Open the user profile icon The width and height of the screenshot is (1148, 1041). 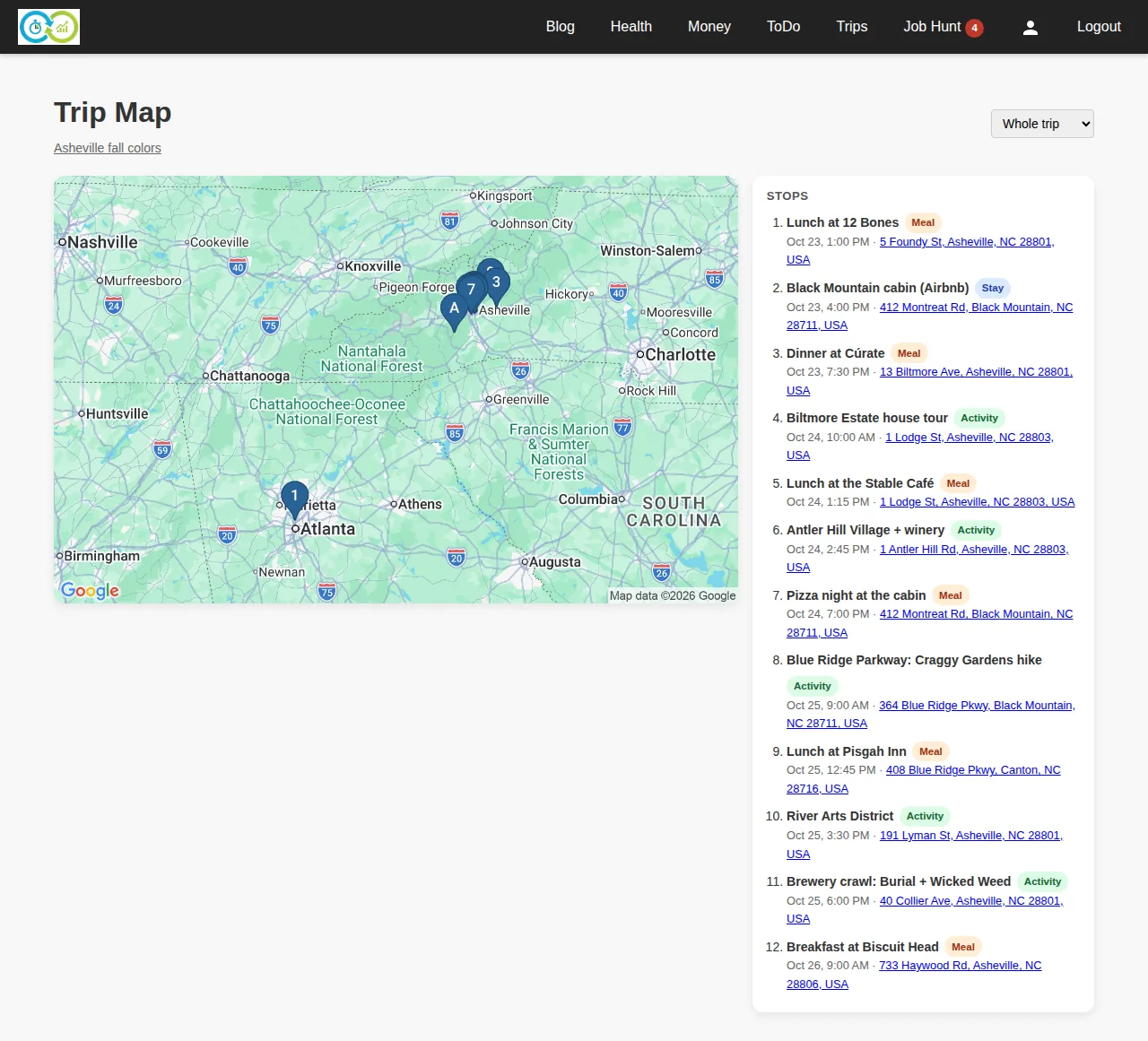[x=1031, y=27]
